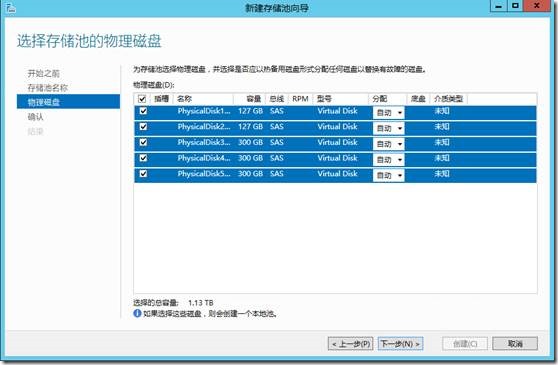The image size is (558, 365).
Task: Go to the 开始之前 step
Action: click(x=44, y=74)
